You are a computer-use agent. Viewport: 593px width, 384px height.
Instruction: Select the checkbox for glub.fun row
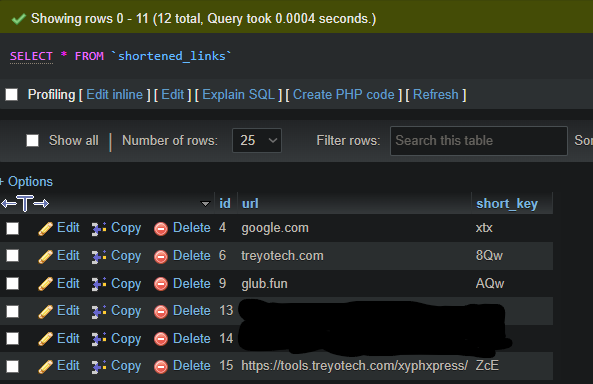coord(12,283)
